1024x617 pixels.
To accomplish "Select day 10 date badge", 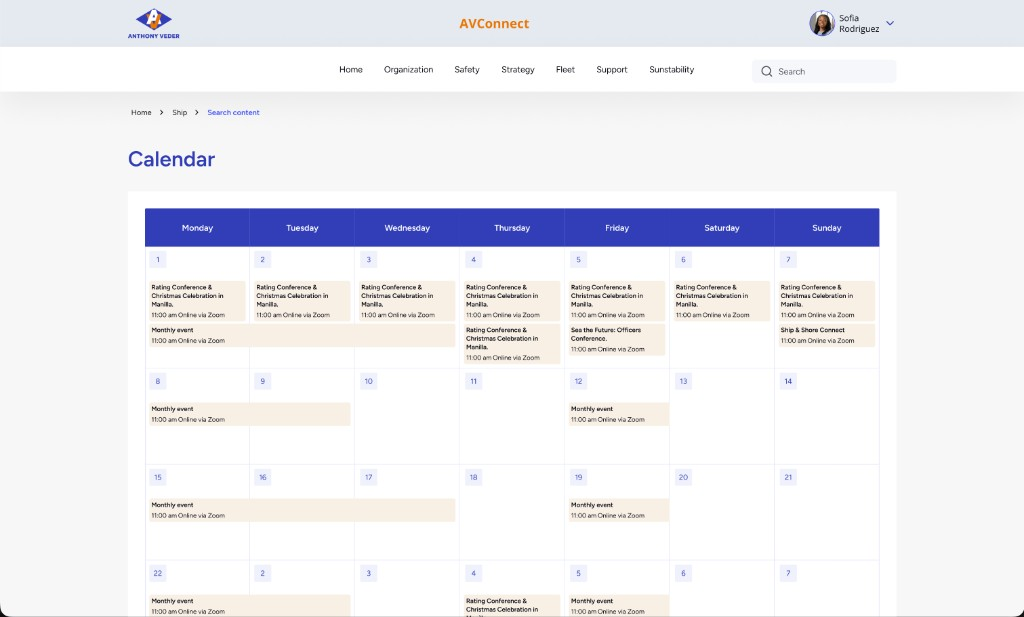I will point(368,381).
